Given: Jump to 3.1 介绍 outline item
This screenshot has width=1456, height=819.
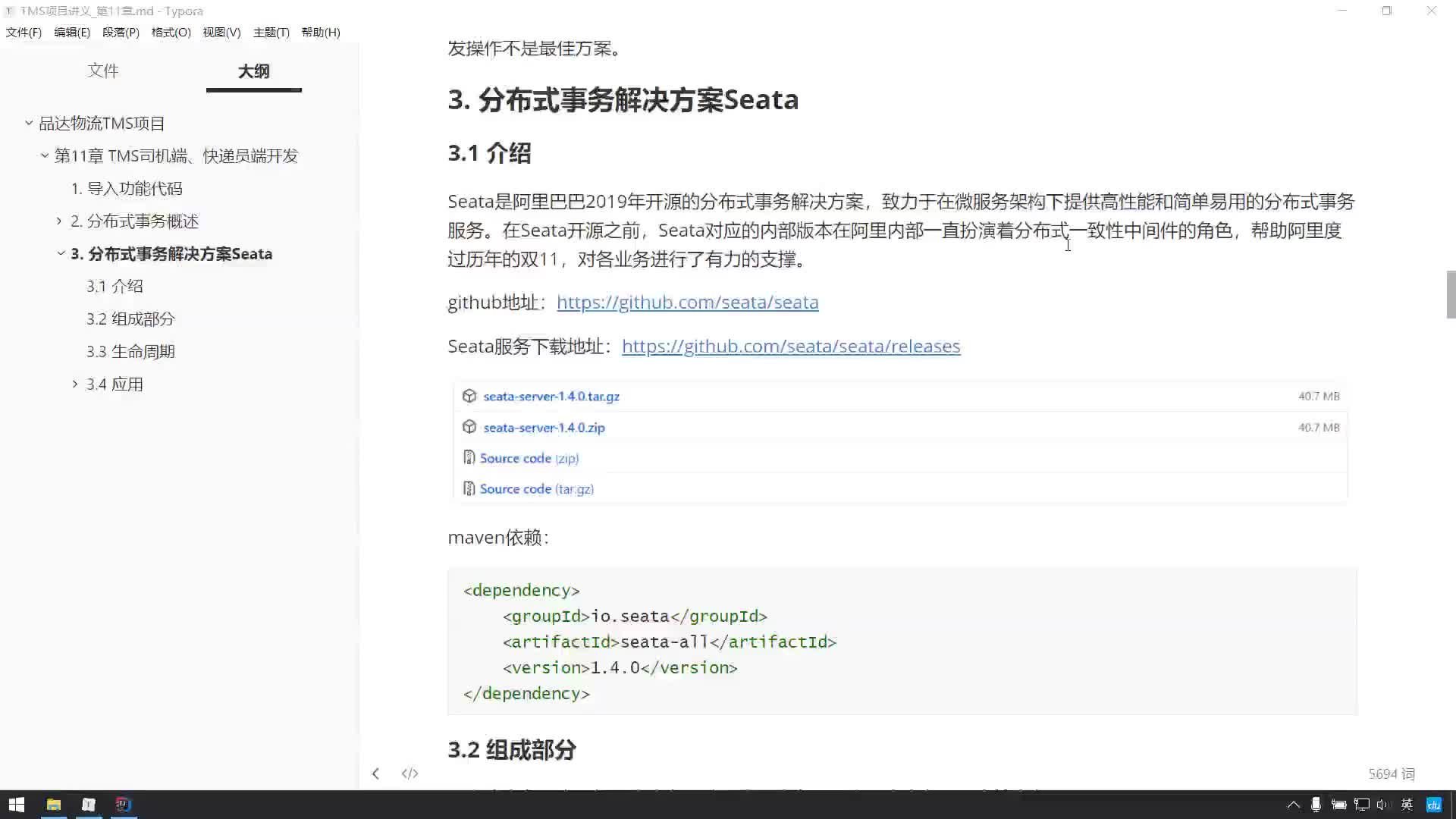Looking at the screenshot, I should coord(115,286).
